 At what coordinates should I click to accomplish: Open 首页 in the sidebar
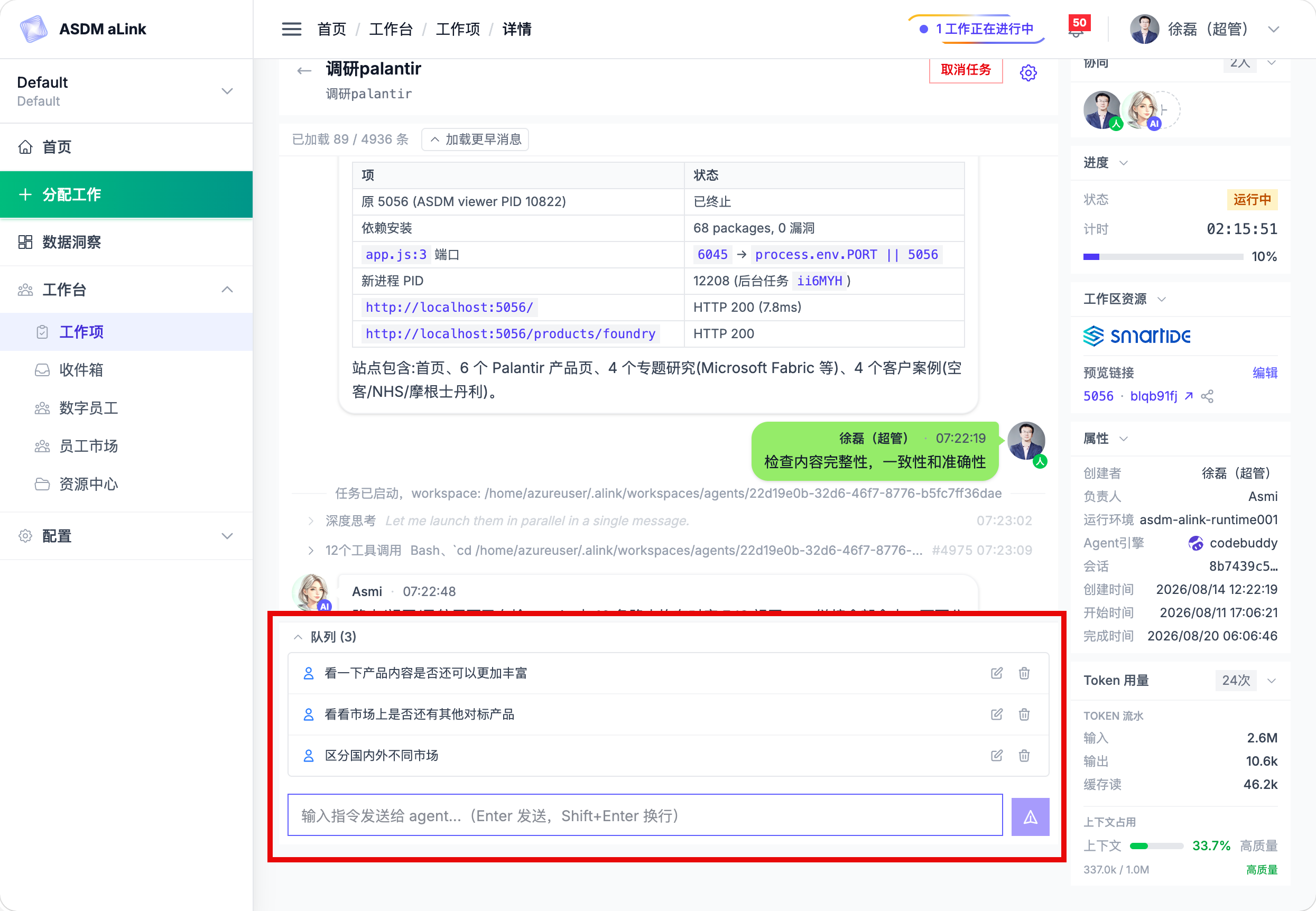point(126,147)
